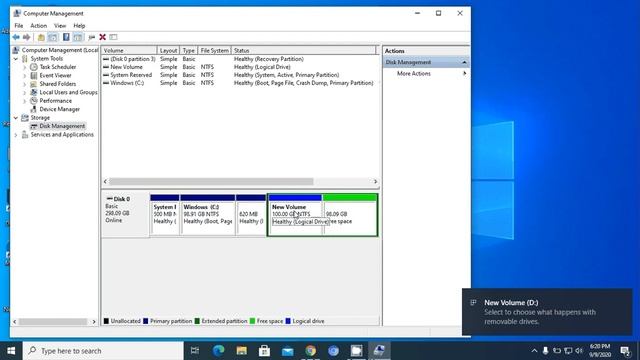
Task: Click the console tree horizontal scrollbar
Action: 53,322
